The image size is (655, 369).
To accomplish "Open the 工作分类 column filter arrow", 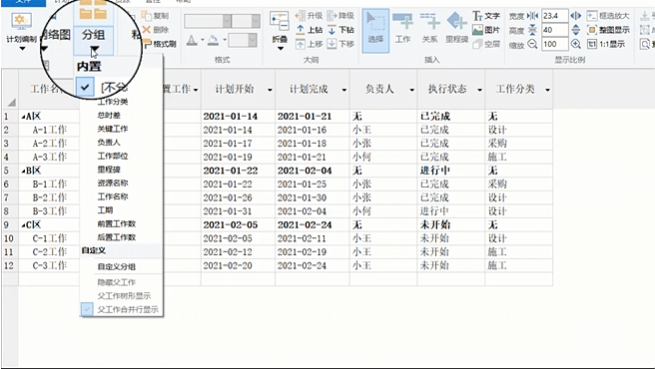I will [547, 90].
